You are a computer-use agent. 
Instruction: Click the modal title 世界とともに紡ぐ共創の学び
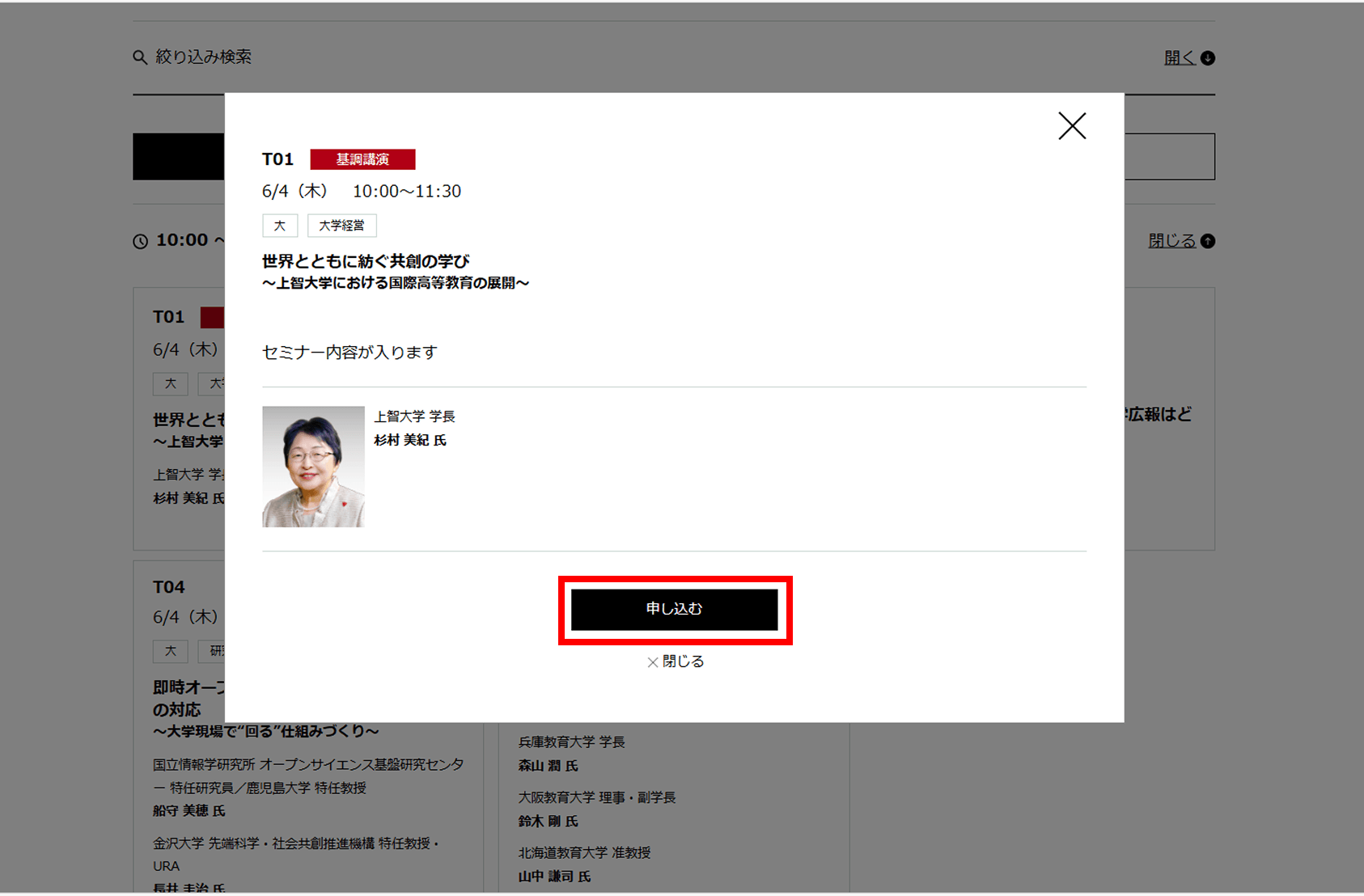(366, 261)
